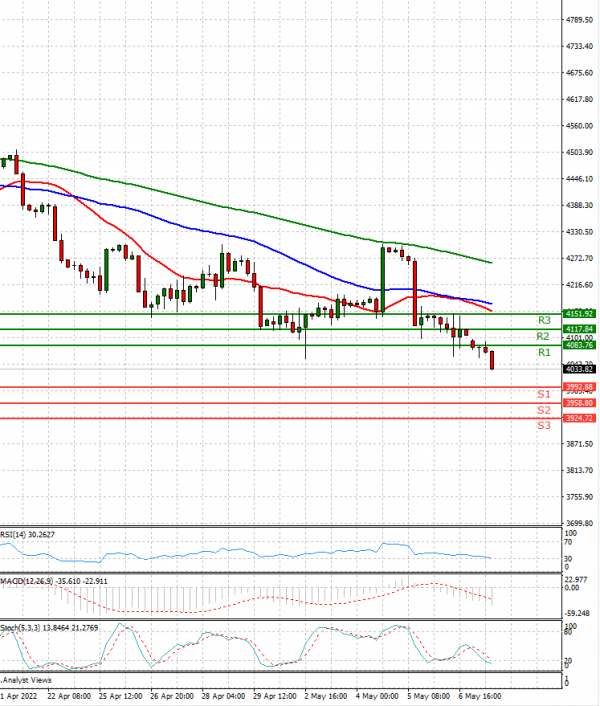This screenshot has height=706, width=600.
Task: Click the current price 4033.82 tag
Action: click(580, 369)
